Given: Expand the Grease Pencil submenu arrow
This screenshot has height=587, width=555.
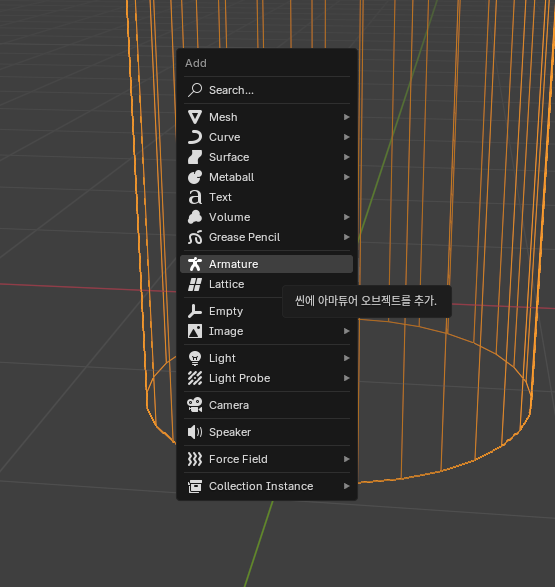Looking at the screenshot, I should pos(347,237).
